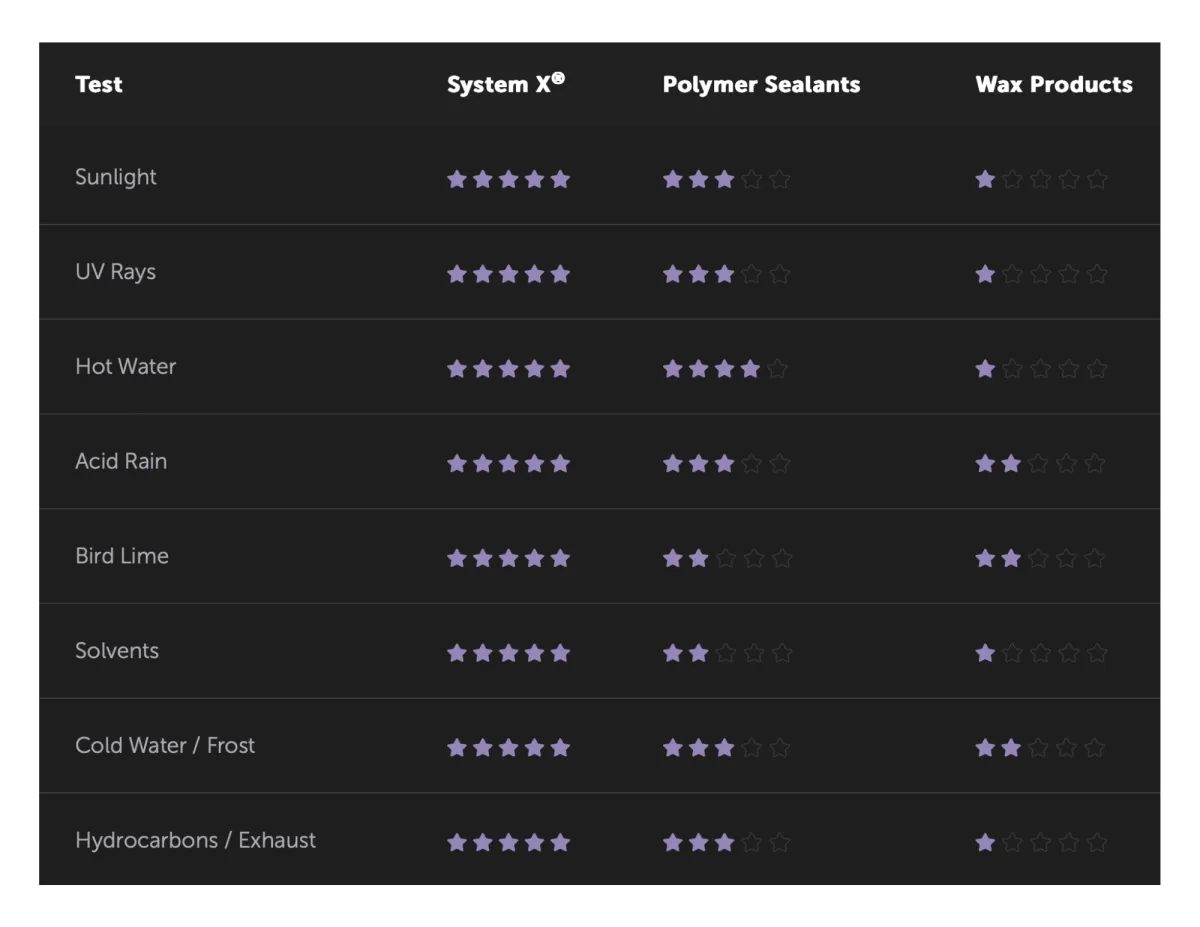1200x927 pixels.
Task: Select the System X column header
Action: point(506,84)
